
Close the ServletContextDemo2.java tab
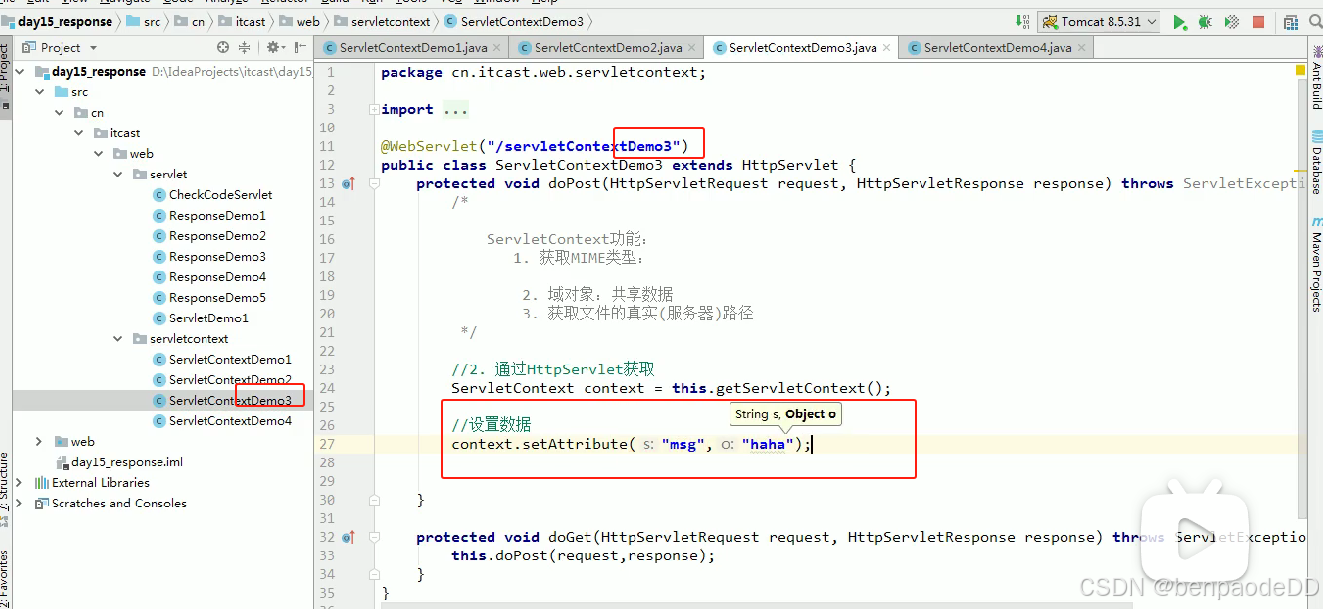click(x=692, y=48)
